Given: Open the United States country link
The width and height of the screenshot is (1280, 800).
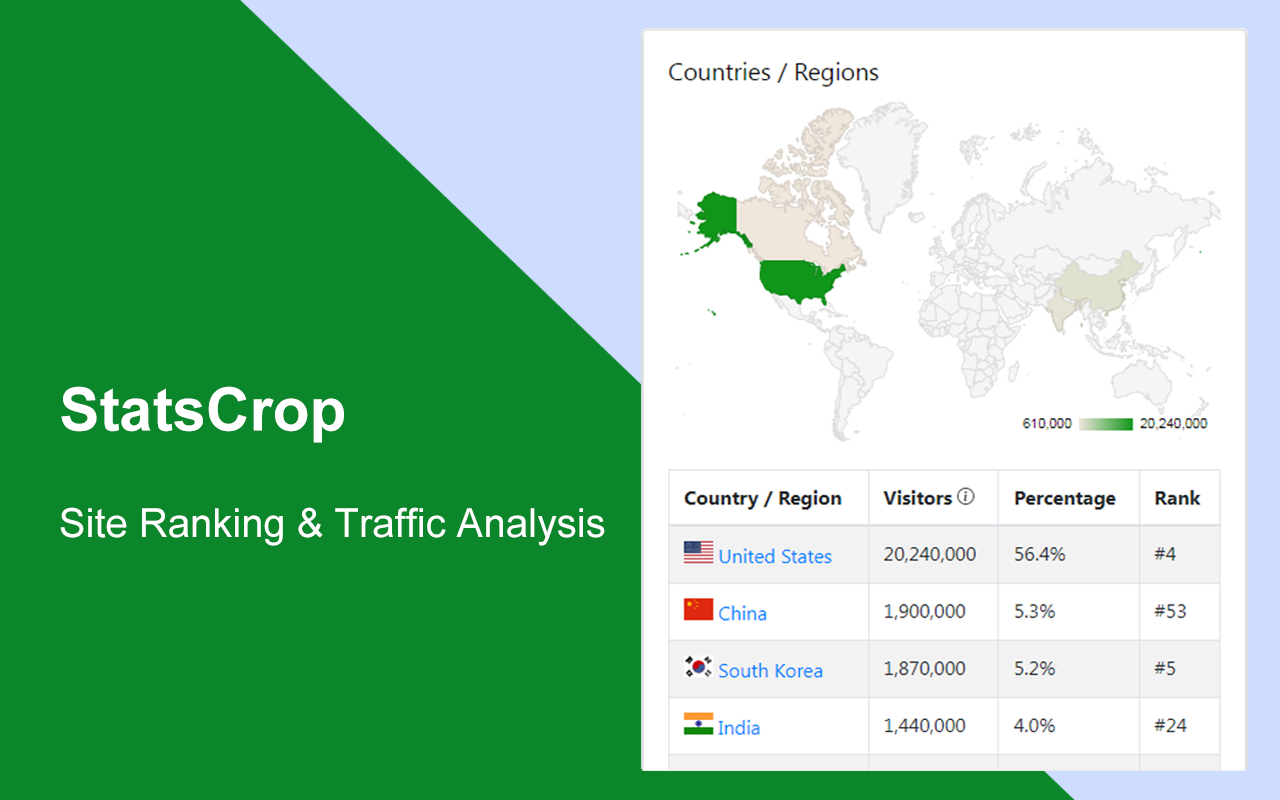Looking at the screenshot, I should 773,556.
